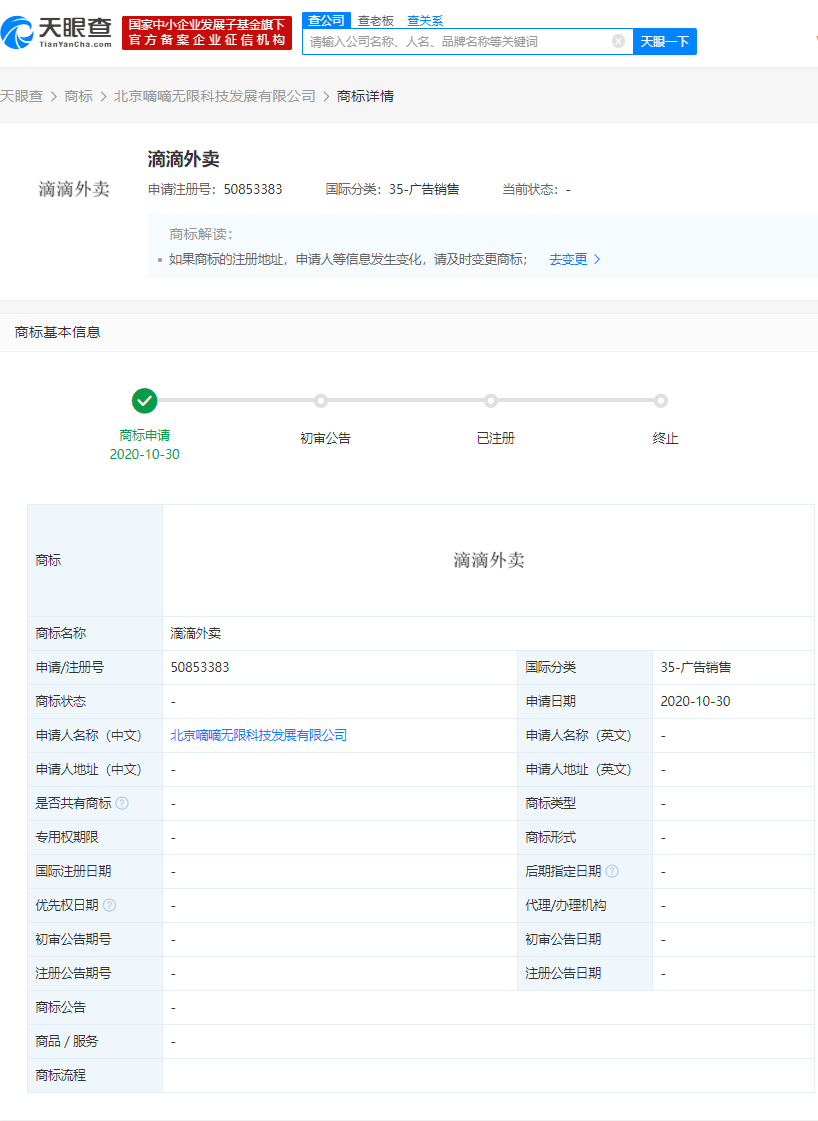Click the 天眼一下 search button
Screen dimensions: 818x1121
pos(665,41)
